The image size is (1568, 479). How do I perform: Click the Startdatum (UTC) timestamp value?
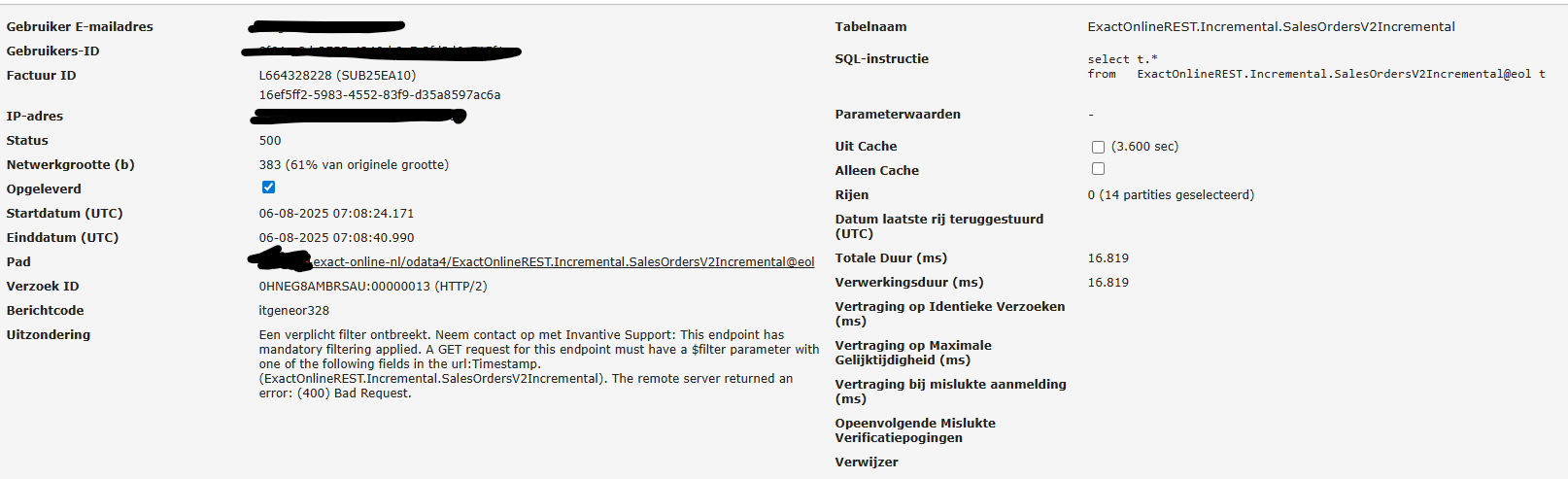pos(336,213)
